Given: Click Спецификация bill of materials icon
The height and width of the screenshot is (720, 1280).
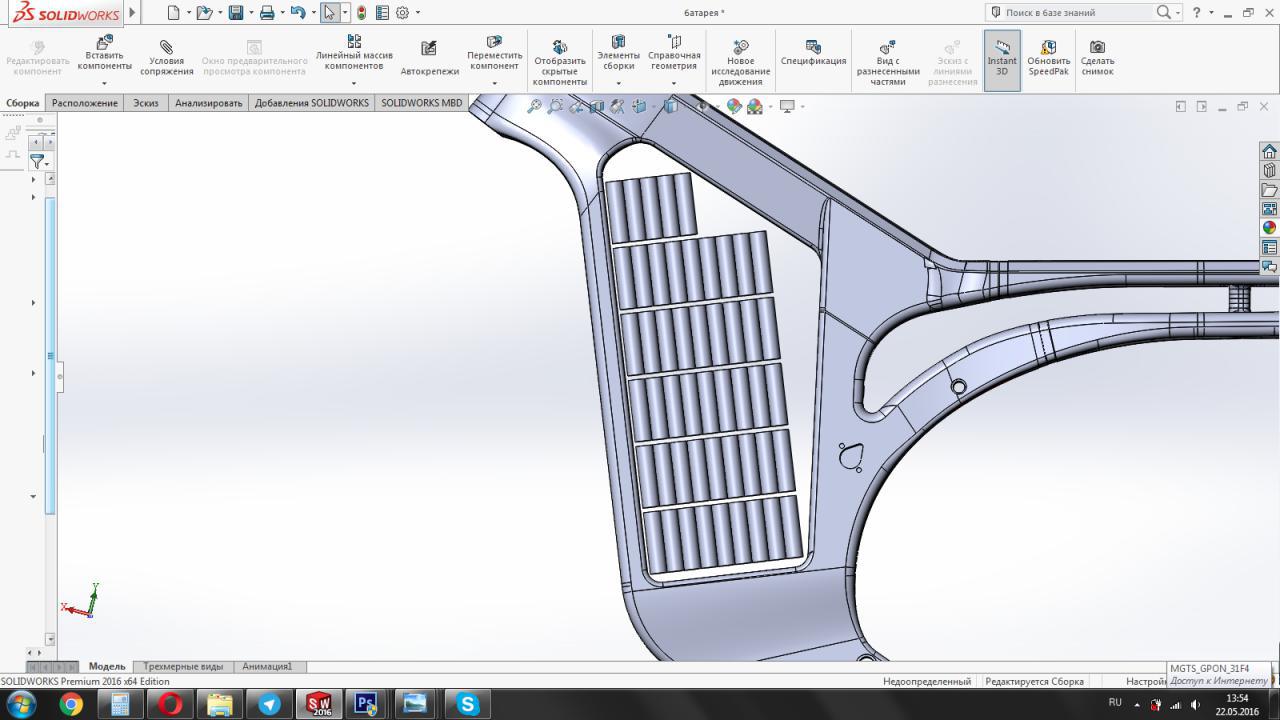Looking at the screenshot, I should (813, 54).
